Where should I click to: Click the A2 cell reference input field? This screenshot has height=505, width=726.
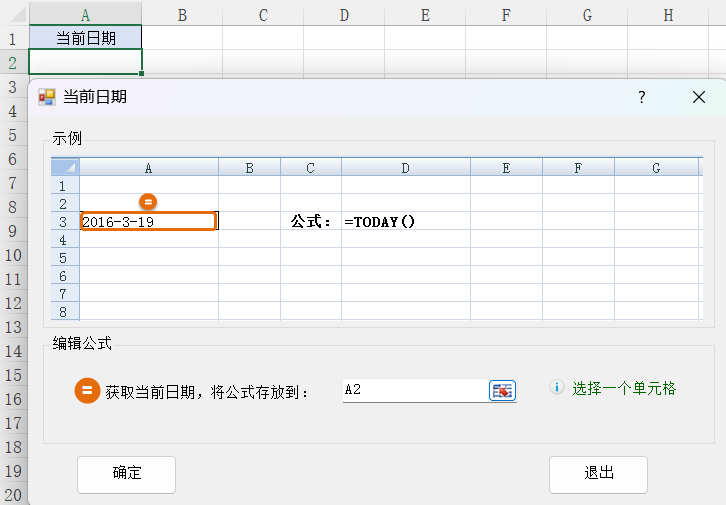[x=412, y=390]
